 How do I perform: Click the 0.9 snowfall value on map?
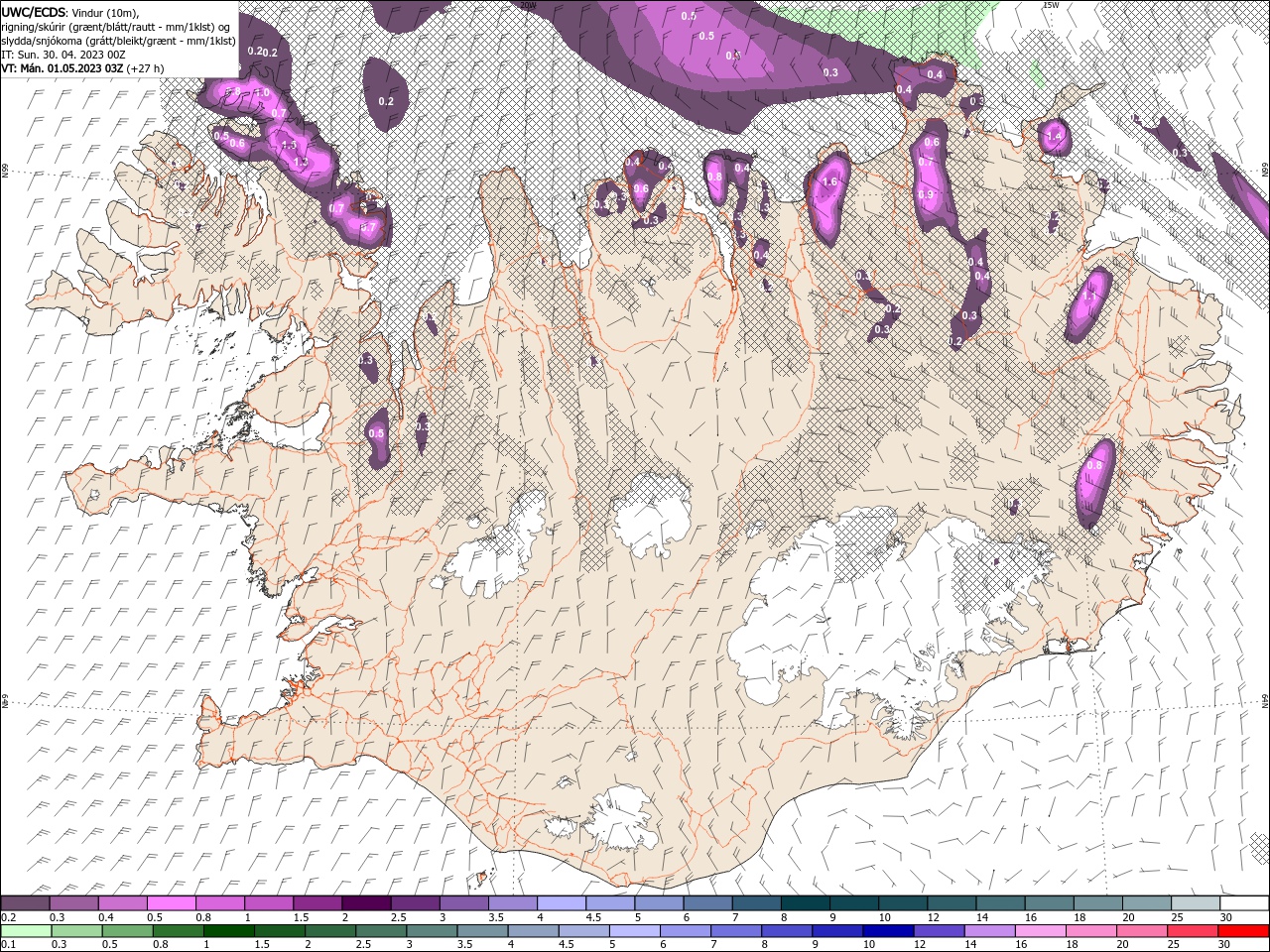pos(926,195)
